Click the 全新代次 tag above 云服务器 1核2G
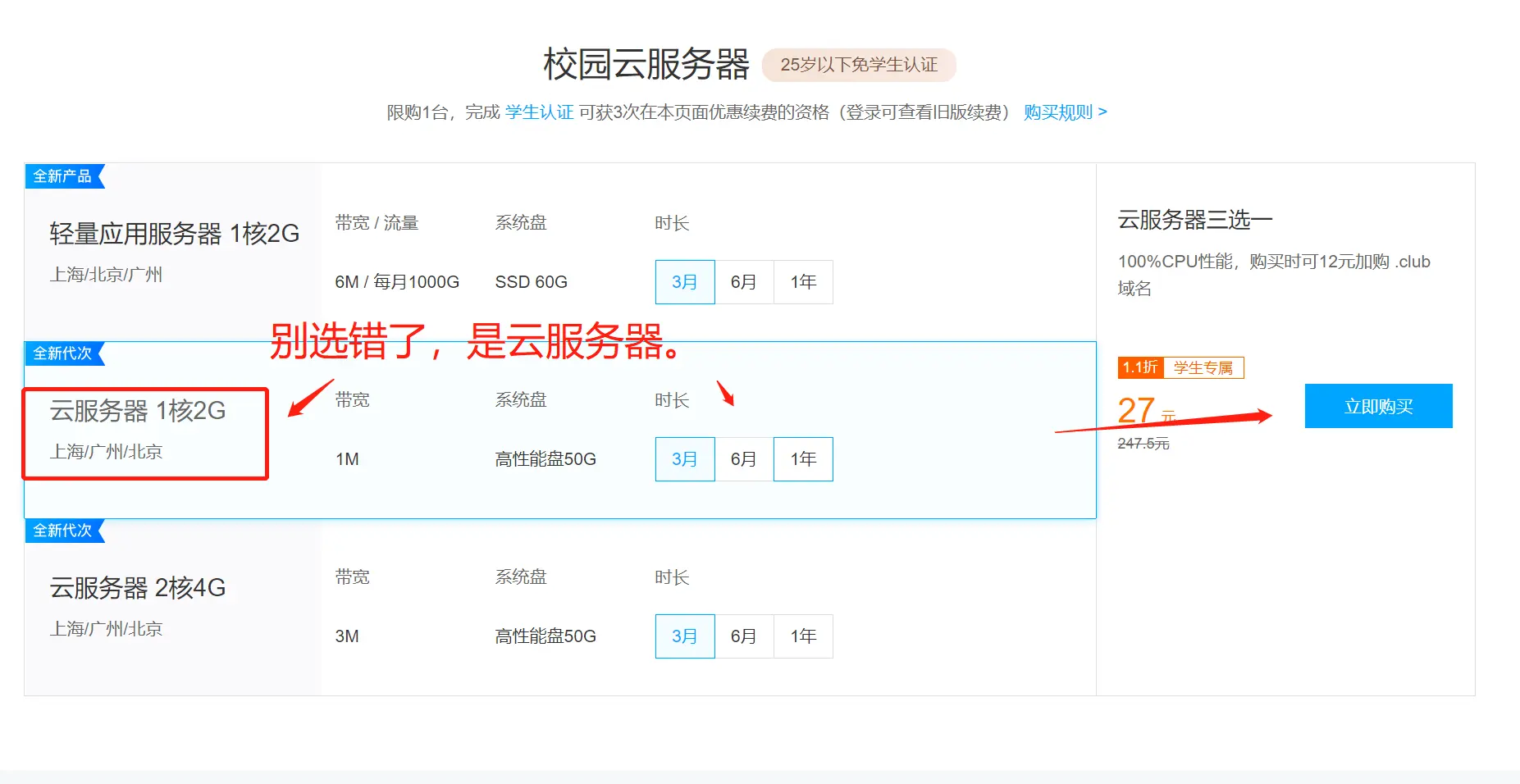The image size is (1520, 784). [x=64, y=353]
